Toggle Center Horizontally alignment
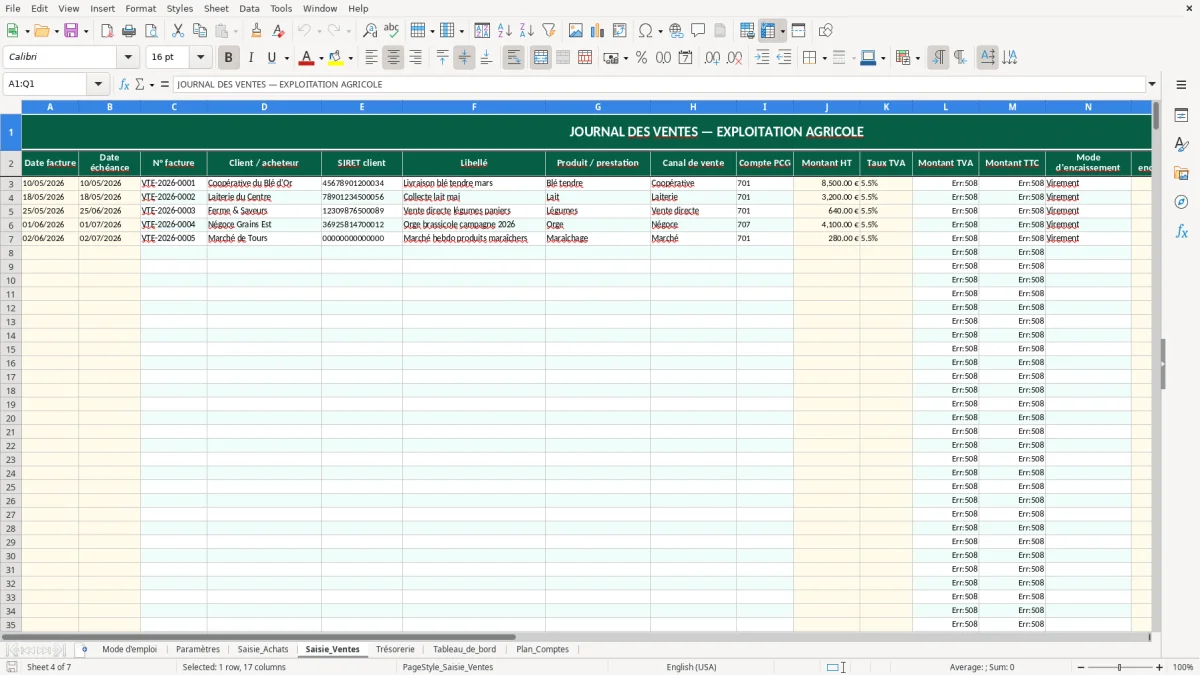The width and height of the screenshot is (1200, 675). point(393,58)
